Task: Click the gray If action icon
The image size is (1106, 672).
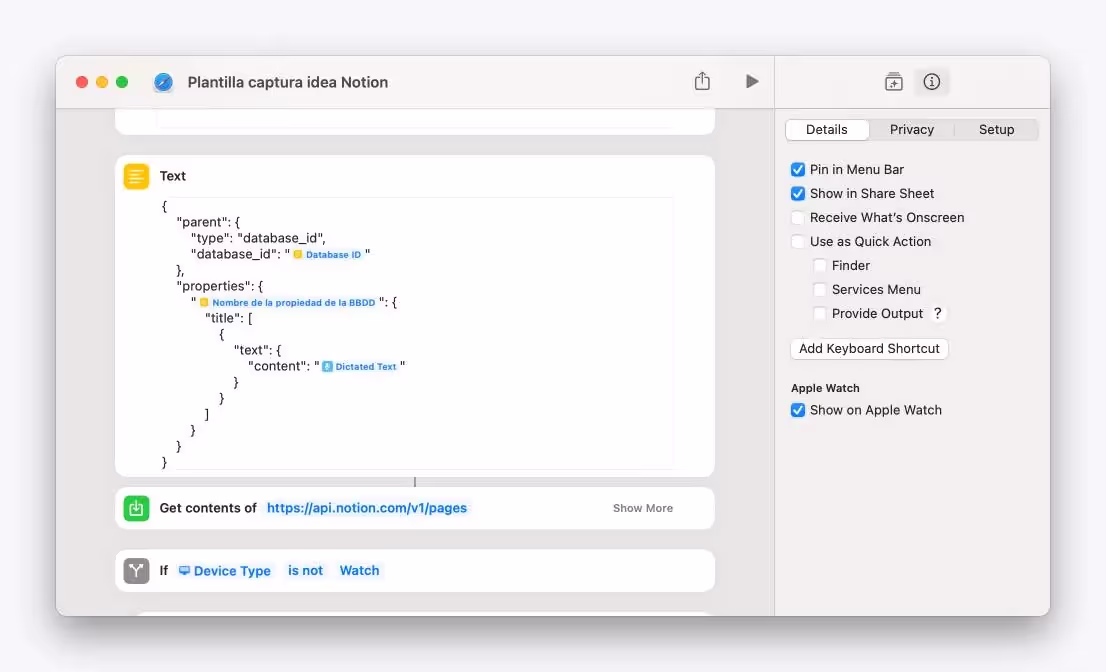Action: coord(136,570)
